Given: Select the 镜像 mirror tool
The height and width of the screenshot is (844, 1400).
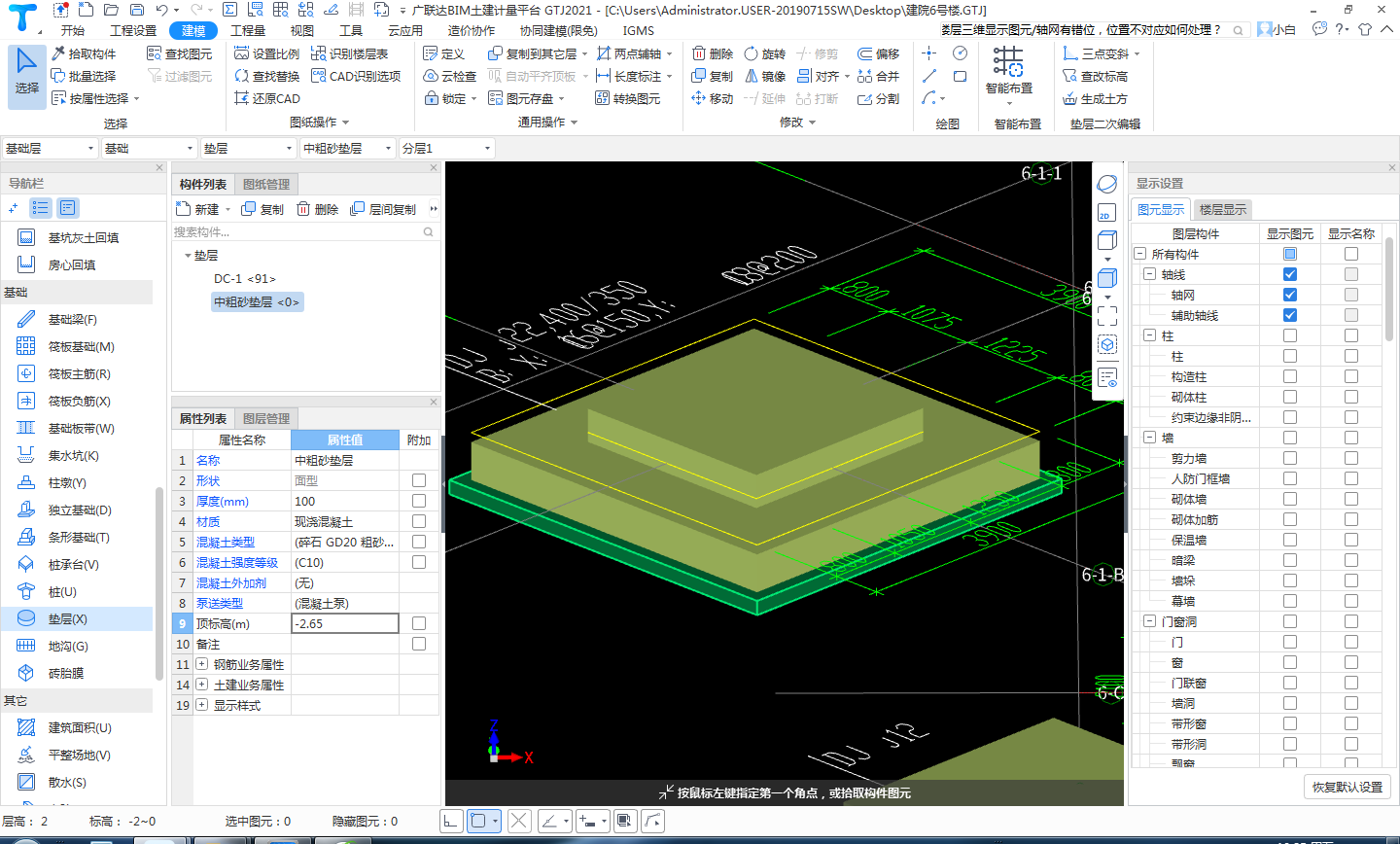Looking at the screenshot, I should [x=765, y=76].
